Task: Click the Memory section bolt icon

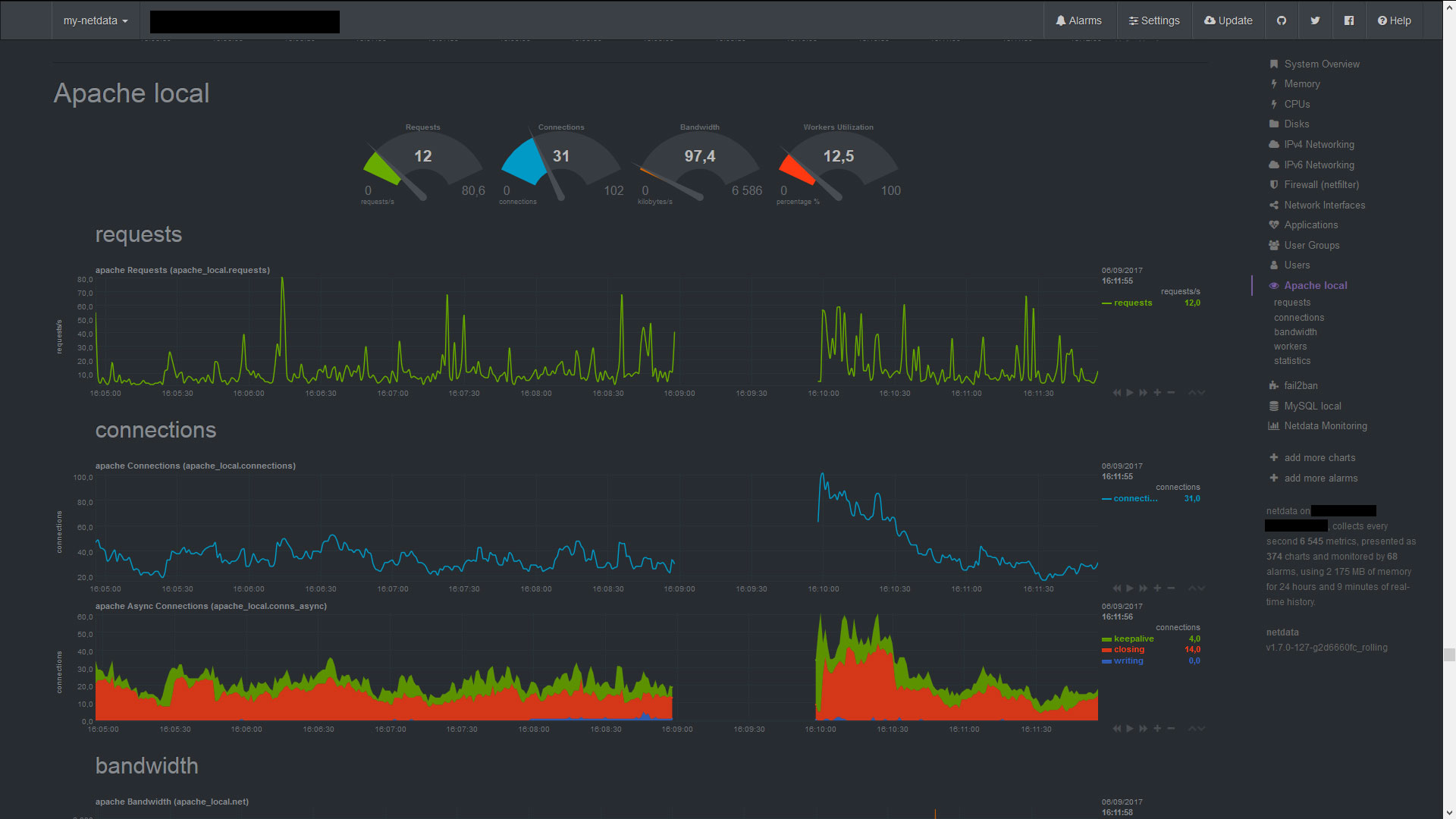Action: 1274,84
